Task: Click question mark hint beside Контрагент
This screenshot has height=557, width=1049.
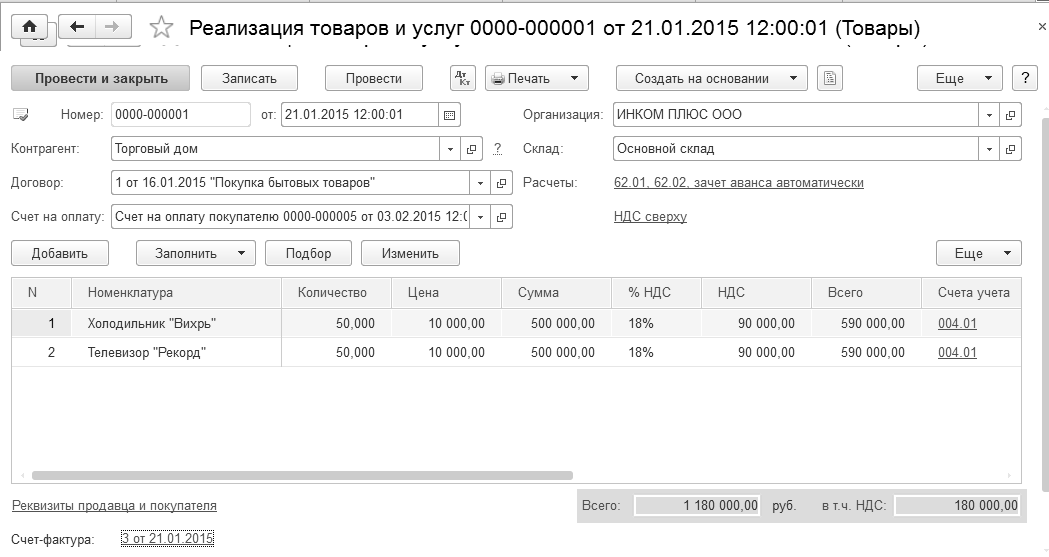Action: [x=497, y=149]
